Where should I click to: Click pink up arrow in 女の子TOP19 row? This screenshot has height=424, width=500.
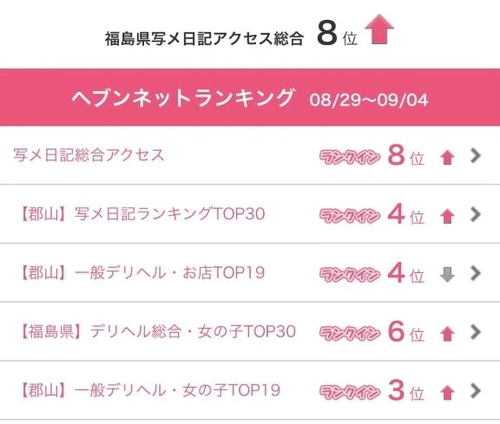point(447,392)
